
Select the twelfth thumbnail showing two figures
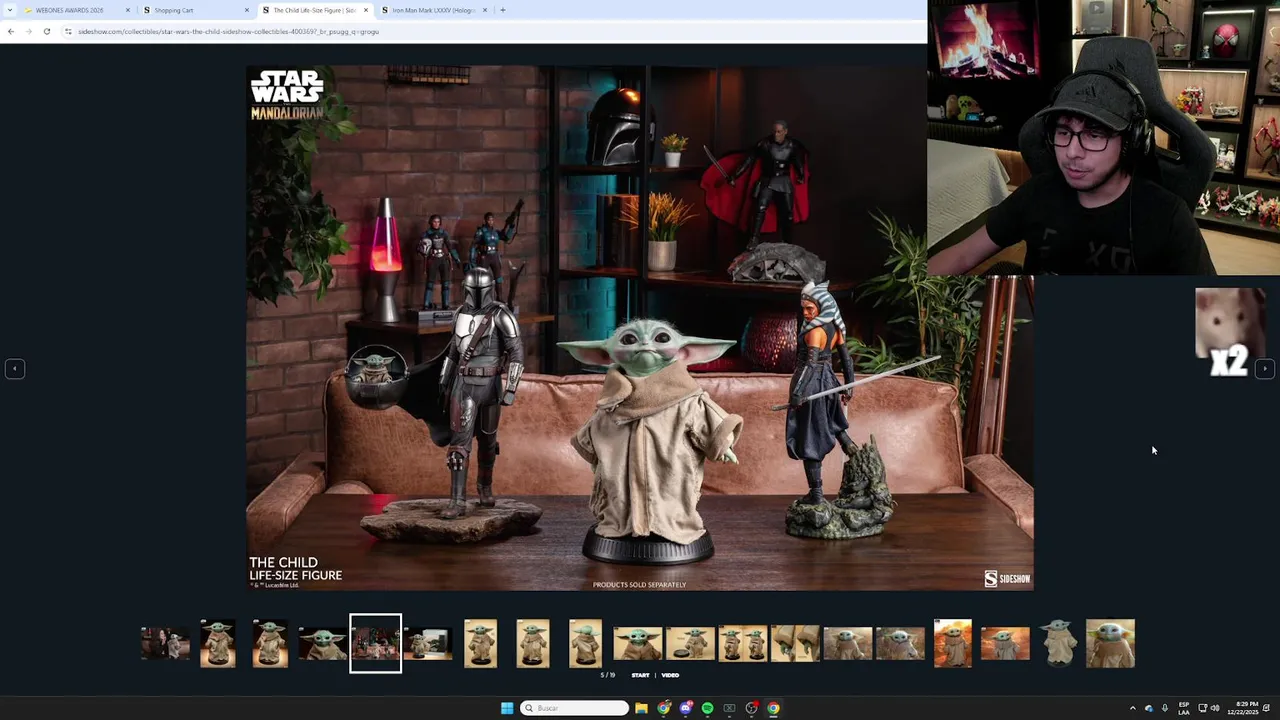[743, 643]
